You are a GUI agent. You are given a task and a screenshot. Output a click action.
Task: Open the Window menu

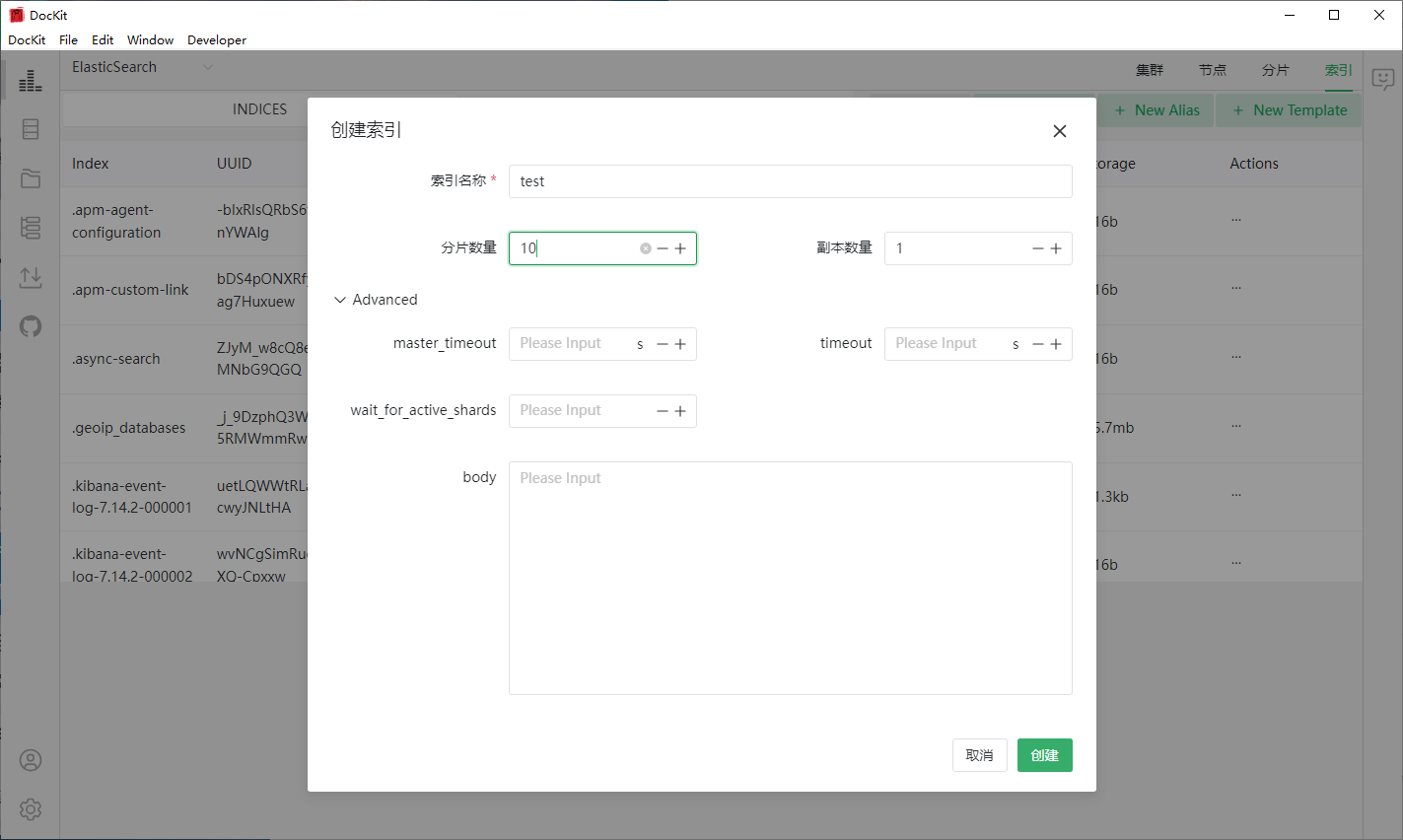[150, 40]
